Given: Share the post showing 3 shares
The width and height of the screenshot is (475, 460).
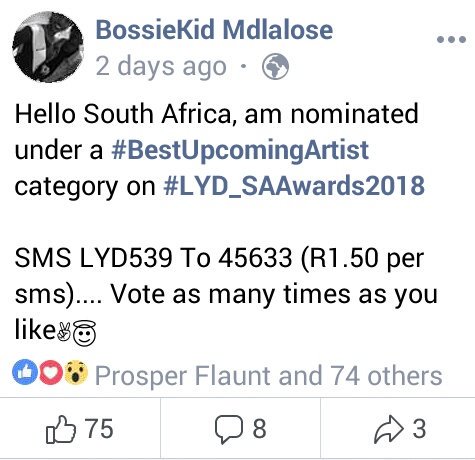Looking at the screenshot, I should click(x=398, y=429).
